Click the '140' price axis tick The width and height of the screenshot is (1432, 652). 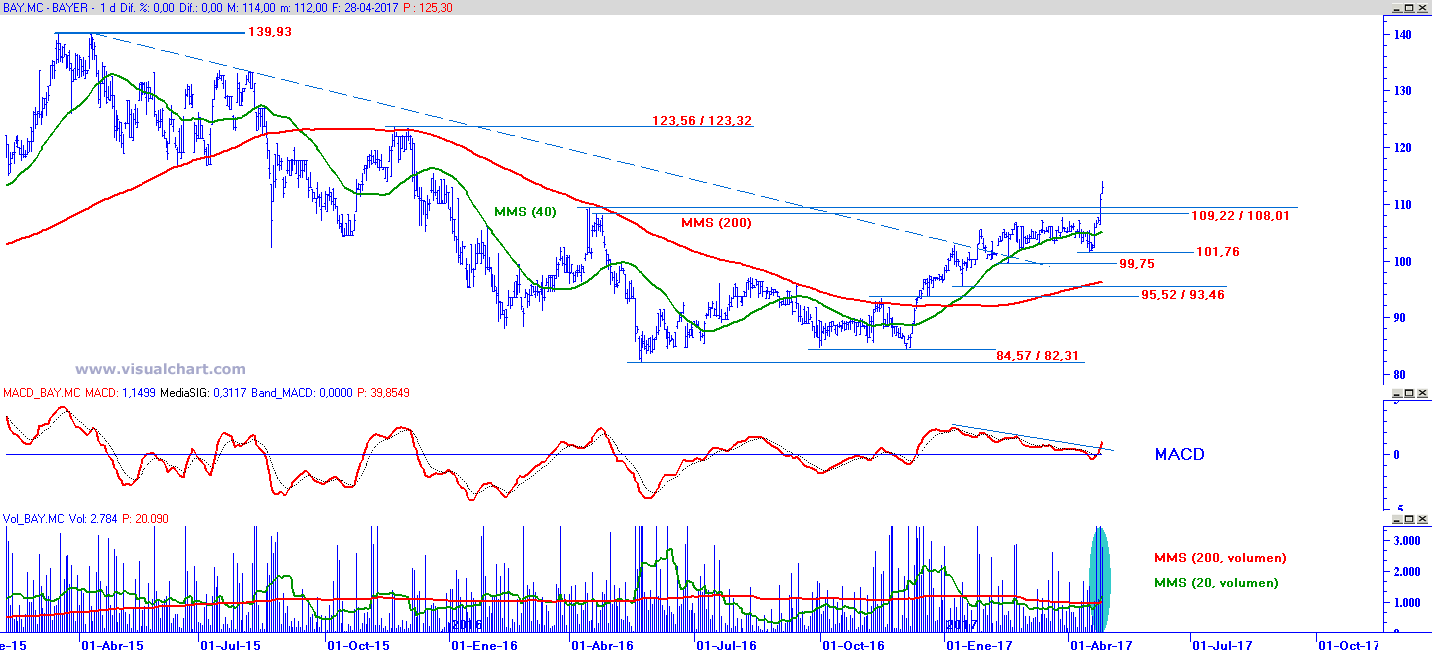pyautogui.click(x=1403, y=34)
